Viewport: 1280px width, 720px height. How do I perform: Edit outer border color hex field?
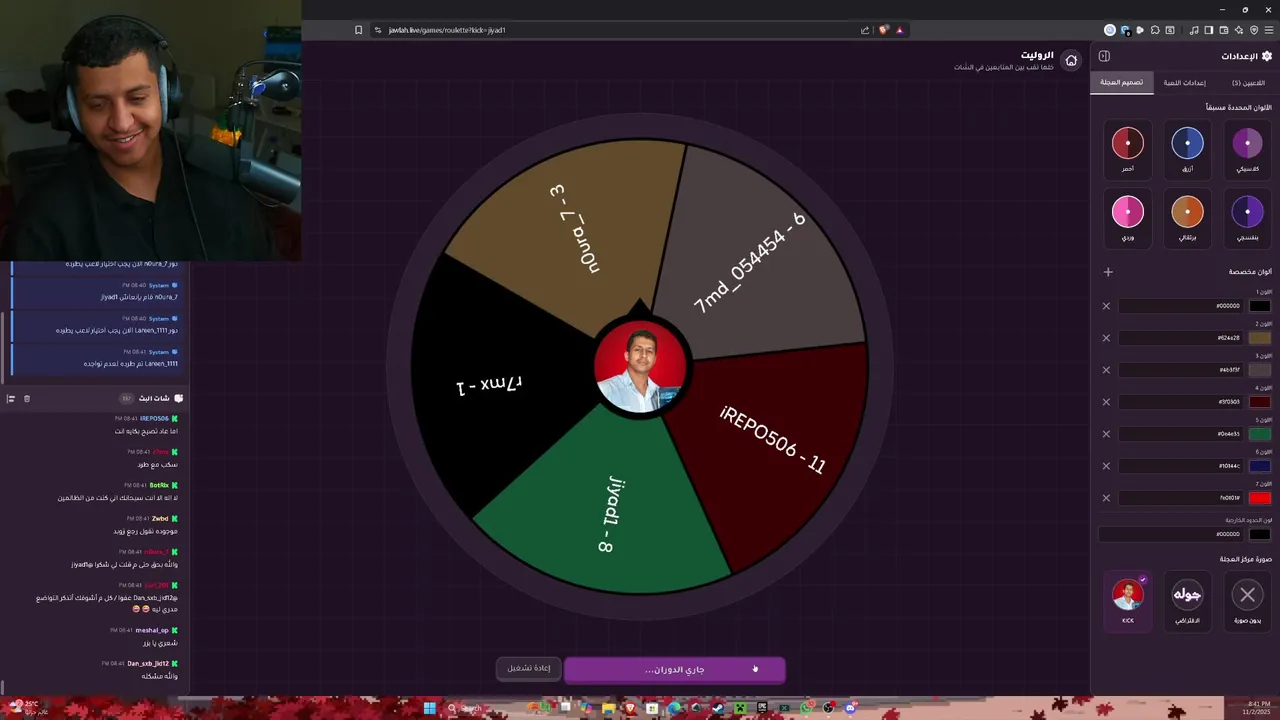click(1172, 534)
